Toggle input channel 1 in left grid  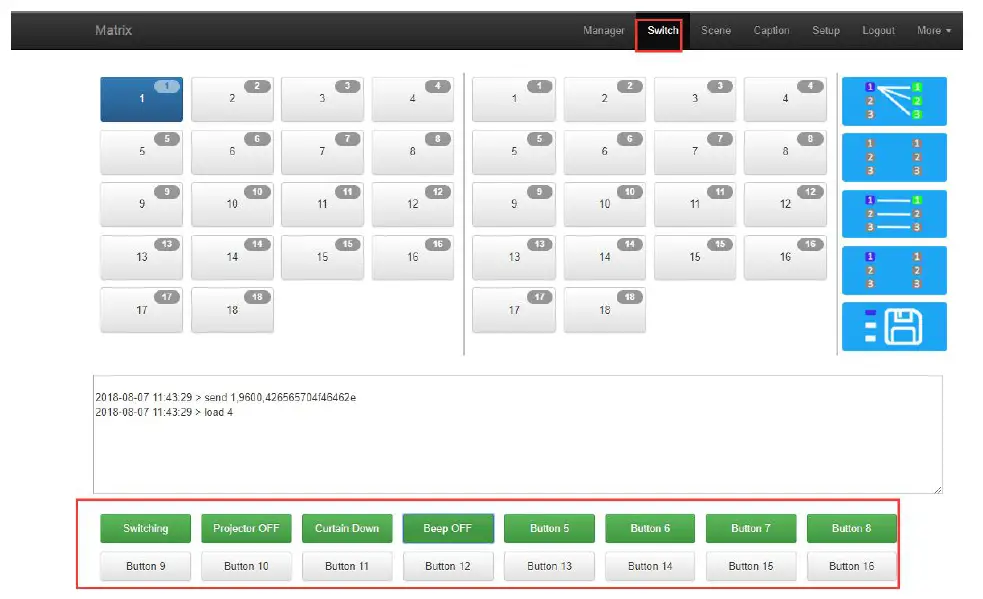[x=142, y=99]
